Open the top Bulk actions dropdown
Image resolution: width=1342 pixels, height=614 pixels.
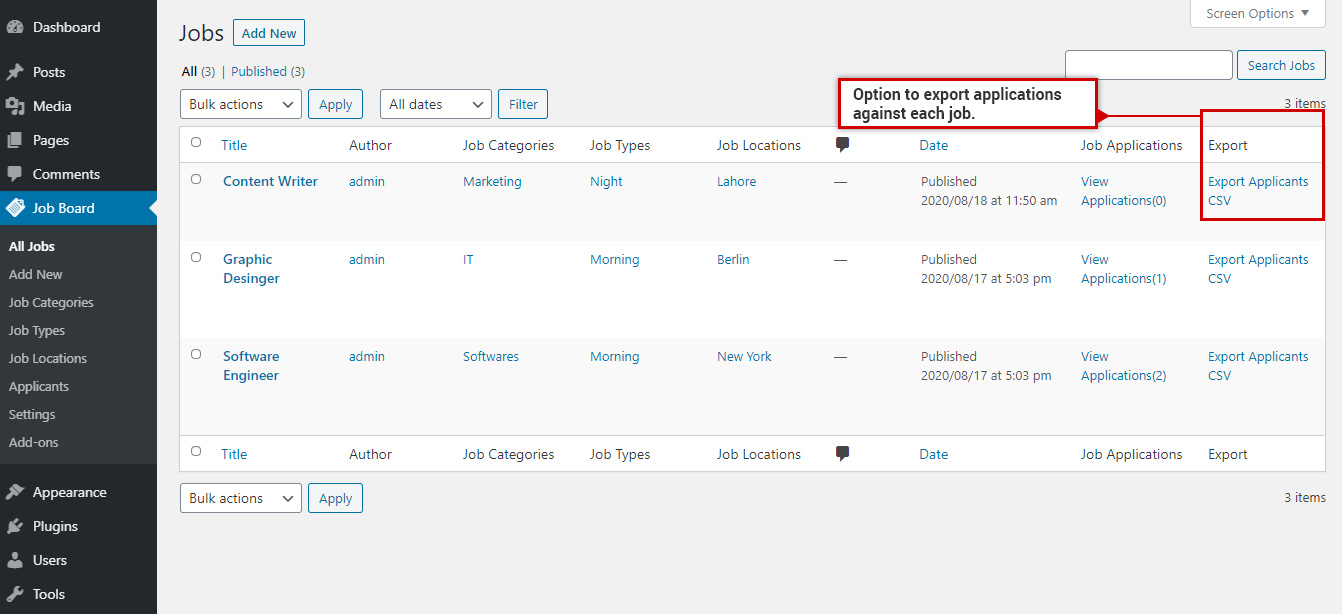[x=240, y=104]
